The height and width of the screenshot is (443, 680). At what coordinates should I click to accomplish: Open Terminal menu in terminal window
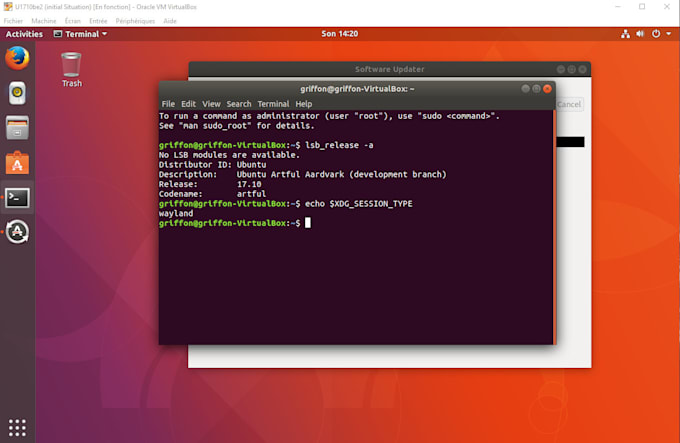273,104
